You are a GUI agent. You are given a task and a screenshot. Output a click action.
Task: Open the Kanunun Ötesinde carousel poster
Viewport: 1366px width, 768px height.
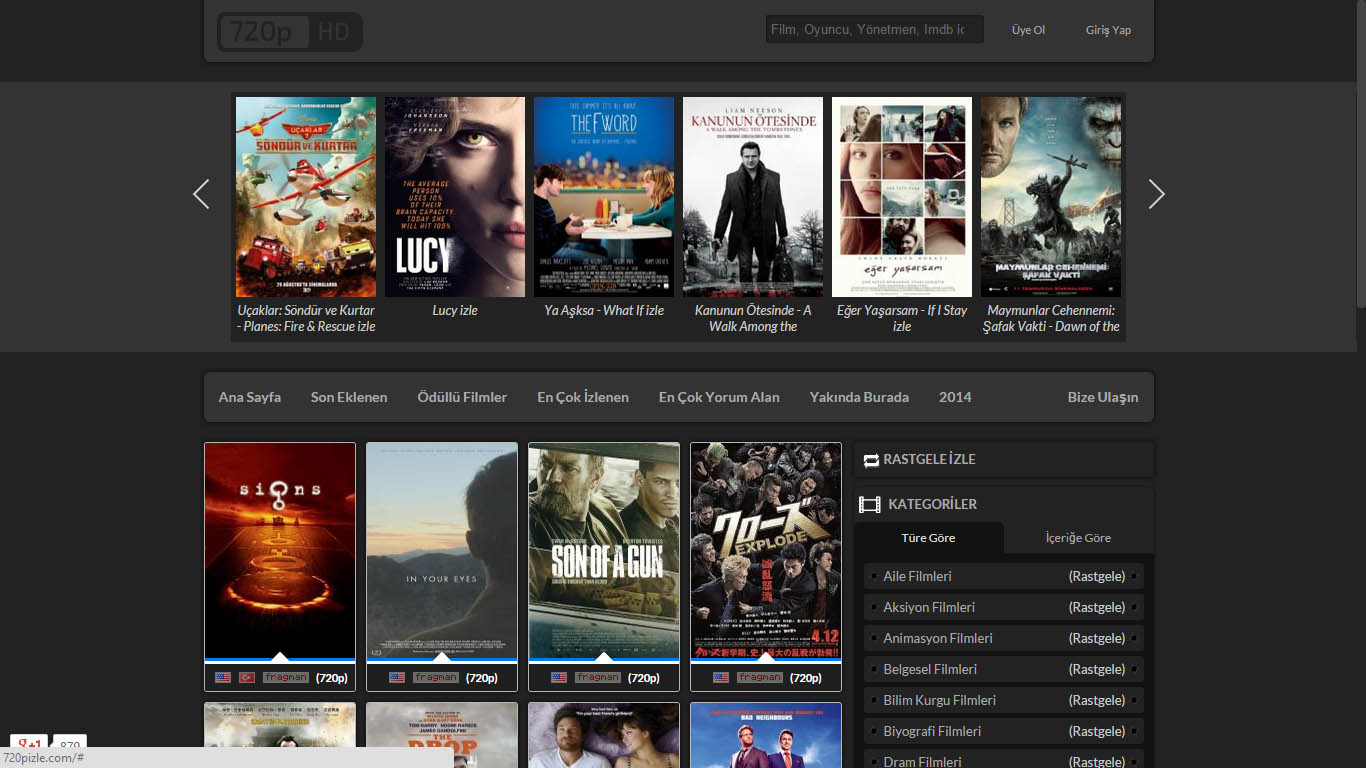point(753,197)
